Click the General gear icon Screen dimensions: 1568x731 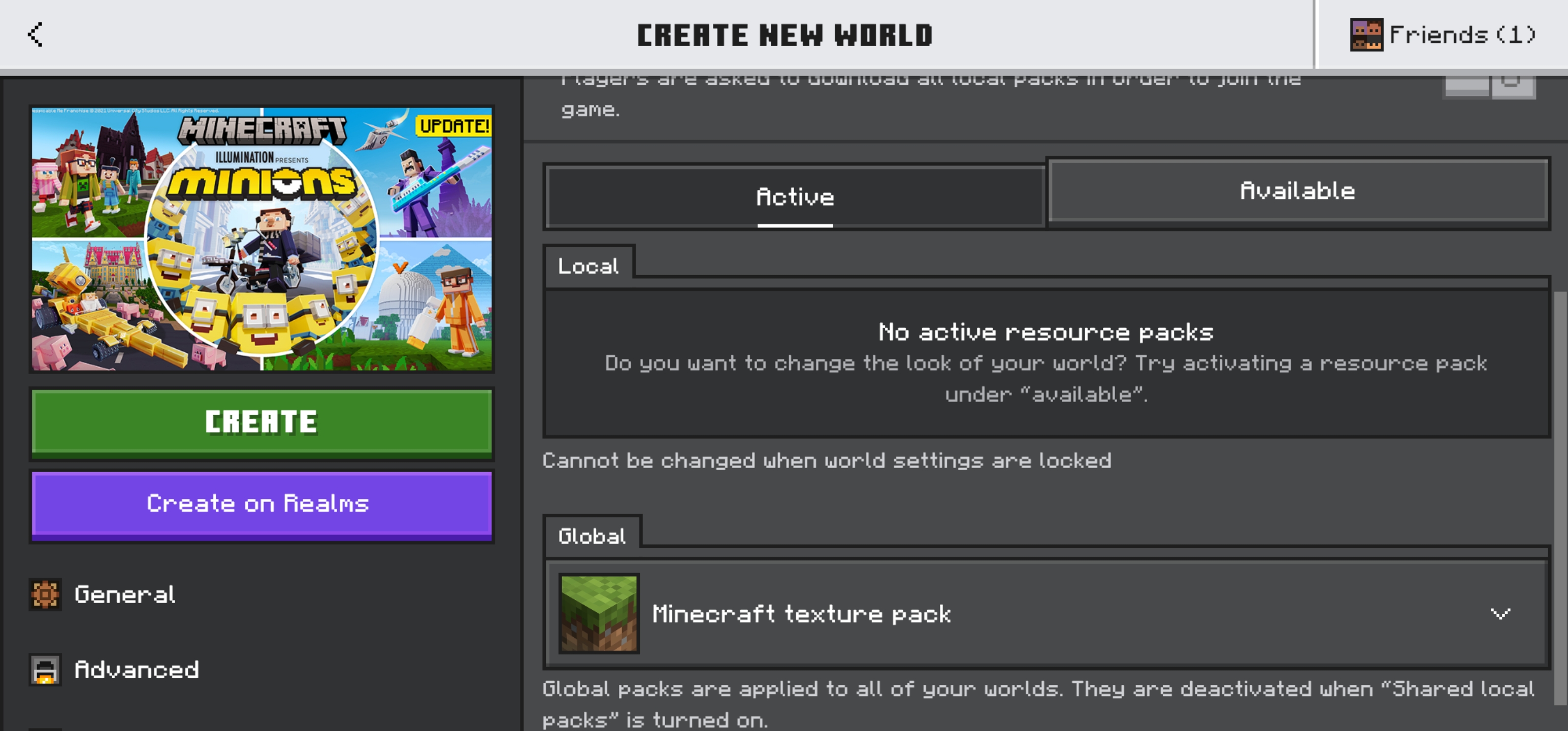pos(45,594)
